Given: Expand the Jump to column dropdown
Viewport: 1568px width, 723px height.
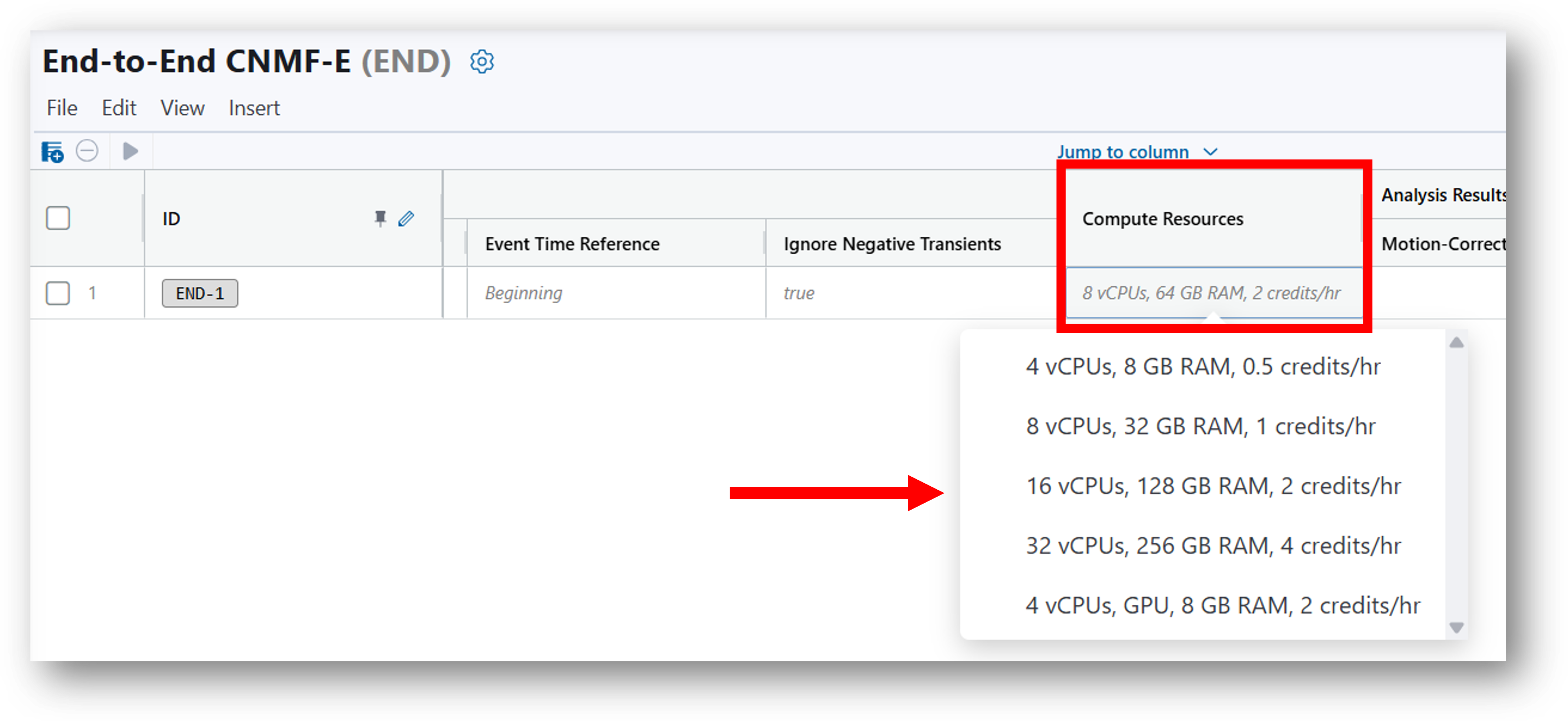Looking at the screenshot, I should [1137, 152].
